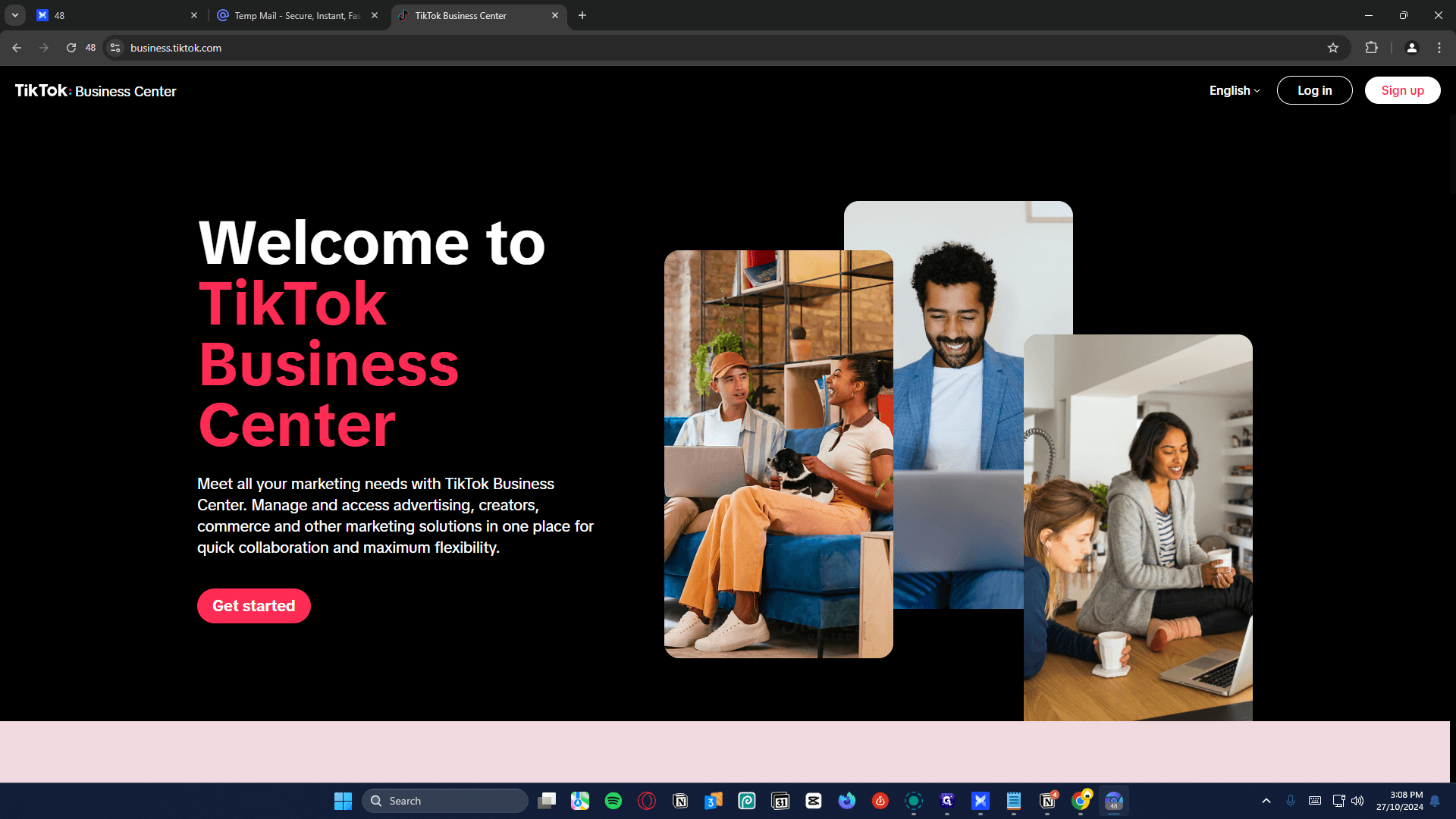Open the Notion icon with notification badge
This screenshot has width=1456, height=819.
(x=1047, y=801)
